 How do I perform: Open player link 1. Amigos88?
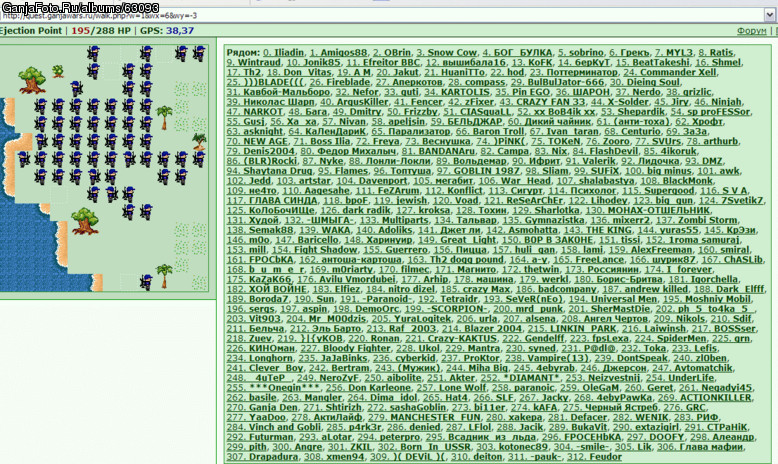(x=338, y=52)
